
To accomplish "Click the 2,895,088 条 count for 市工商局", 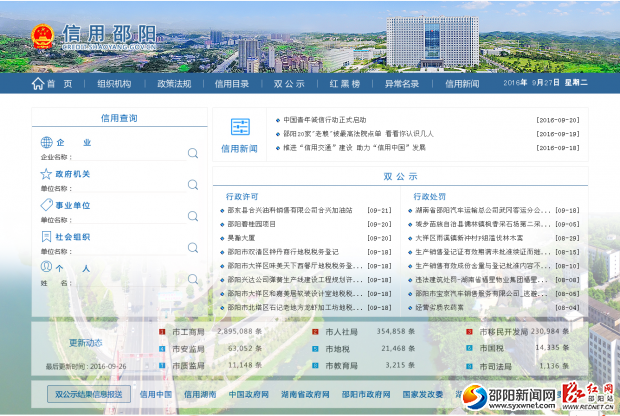I will (240, 331).
